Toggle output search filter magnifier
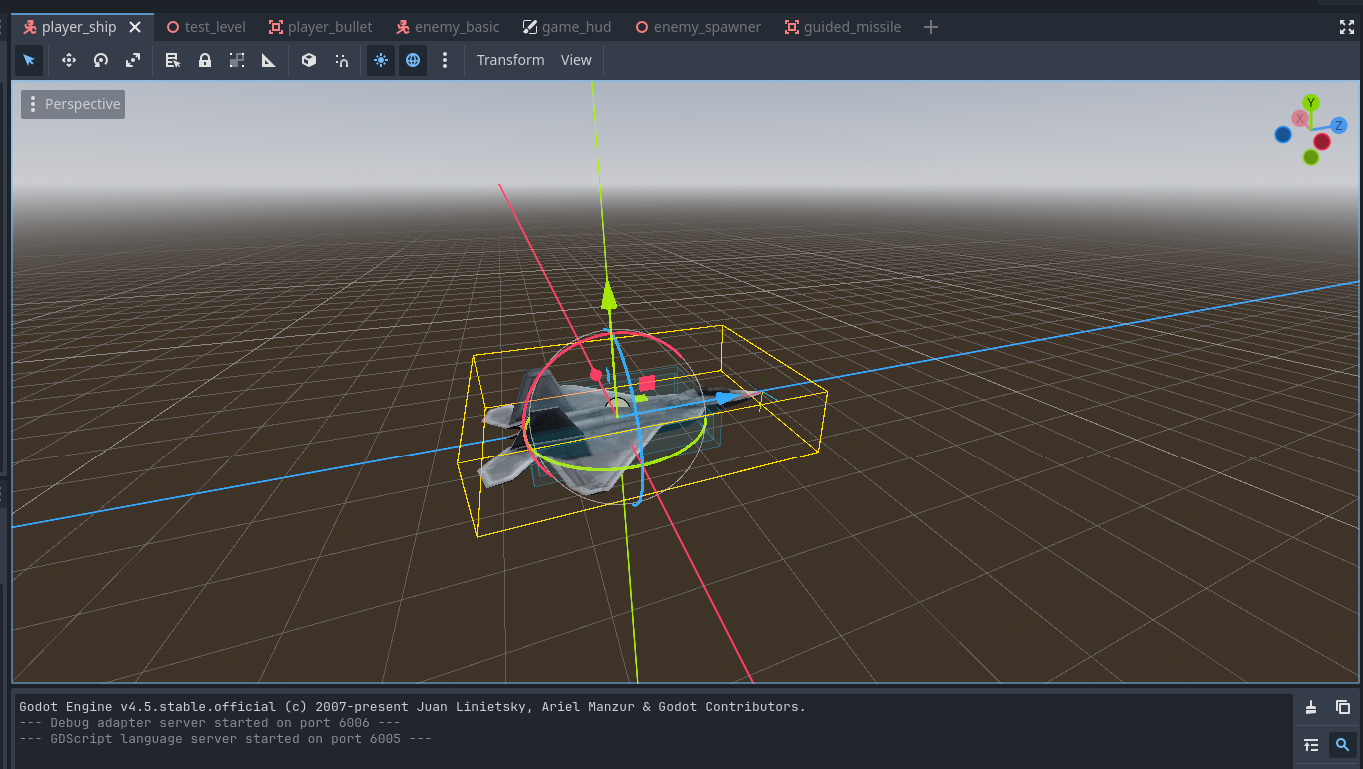 1343,745
